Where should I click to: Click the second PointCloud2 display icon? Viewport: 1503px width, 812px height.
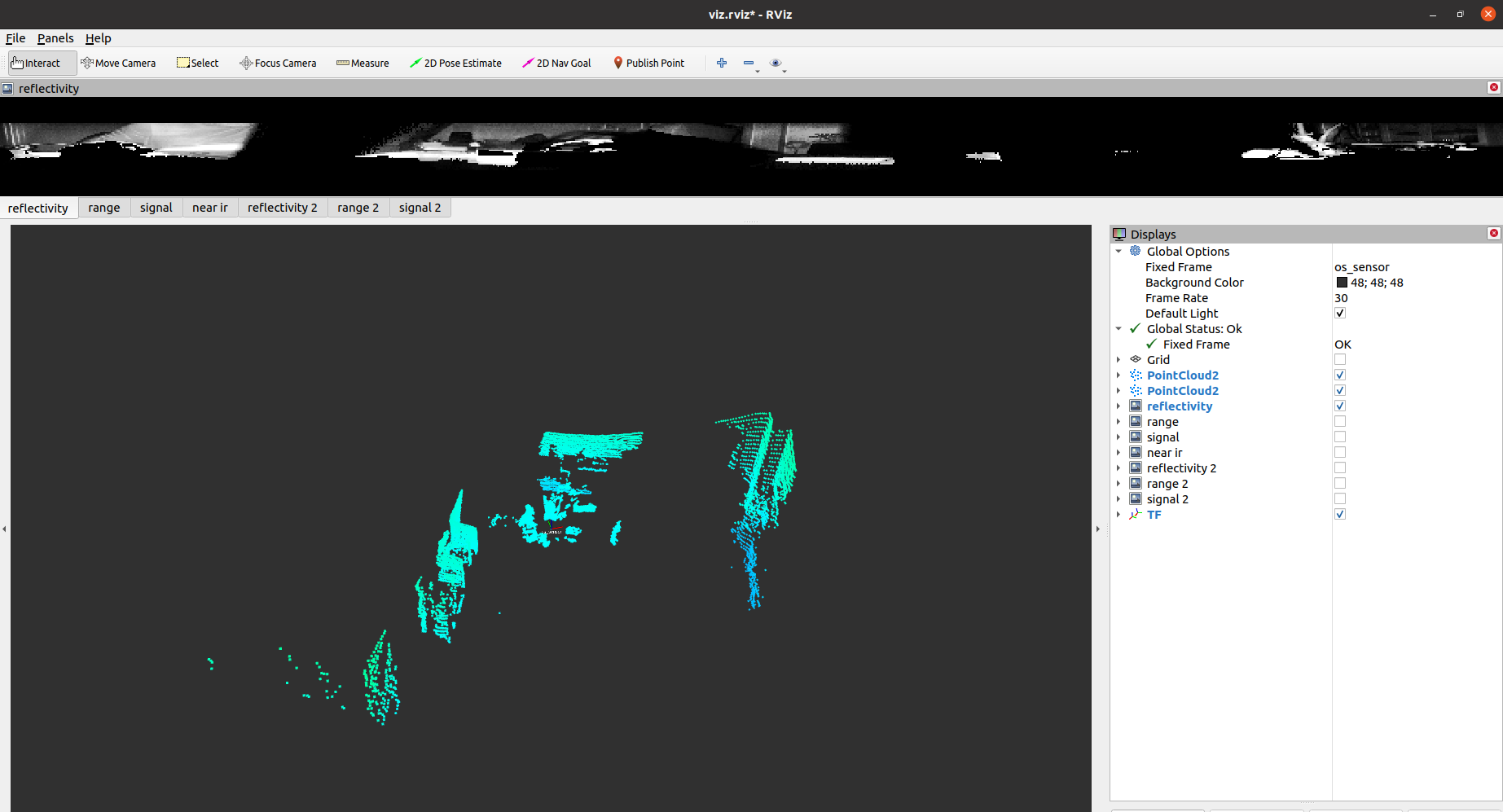1136,390
